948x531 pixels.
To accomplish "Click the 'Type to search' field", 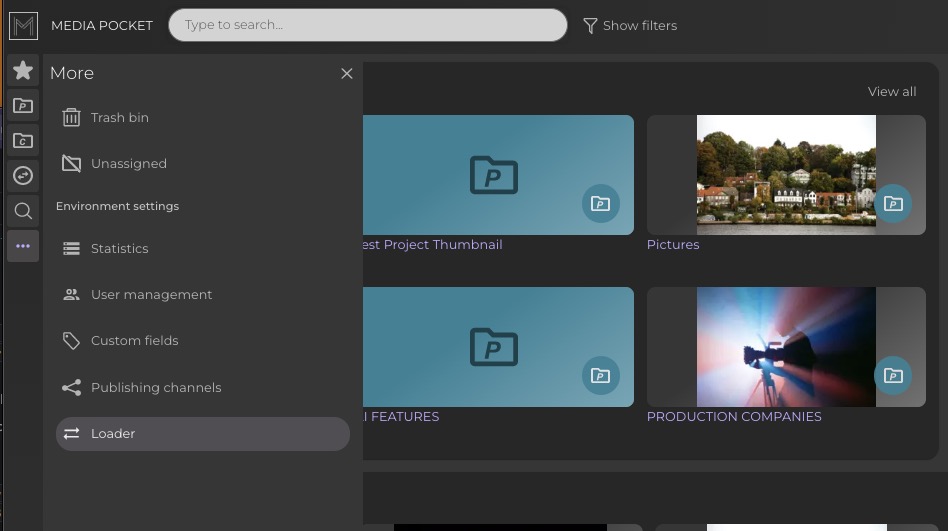I will tap(367, 25).
